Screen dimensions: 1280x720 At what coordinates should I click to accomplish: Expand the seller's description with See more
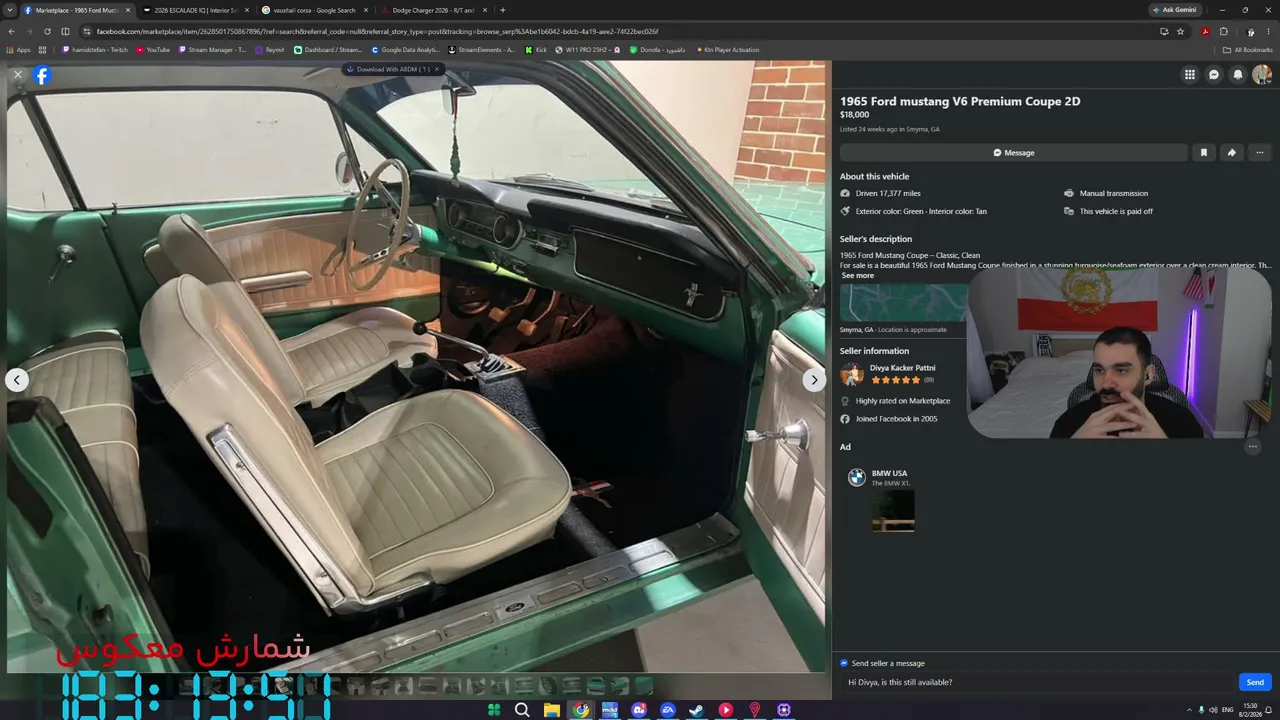click(x=858, y=276)
